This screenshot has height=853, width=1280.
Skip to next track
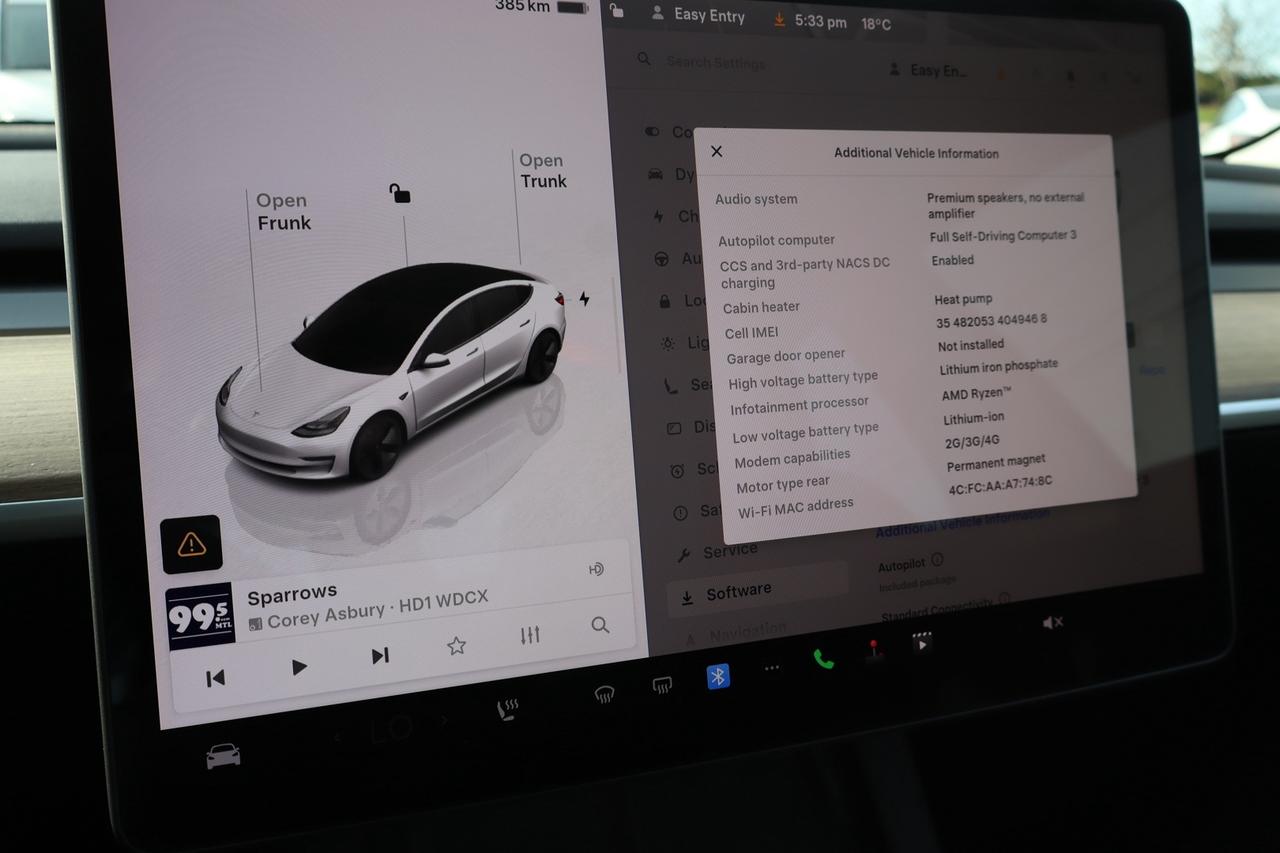[380, 656]
